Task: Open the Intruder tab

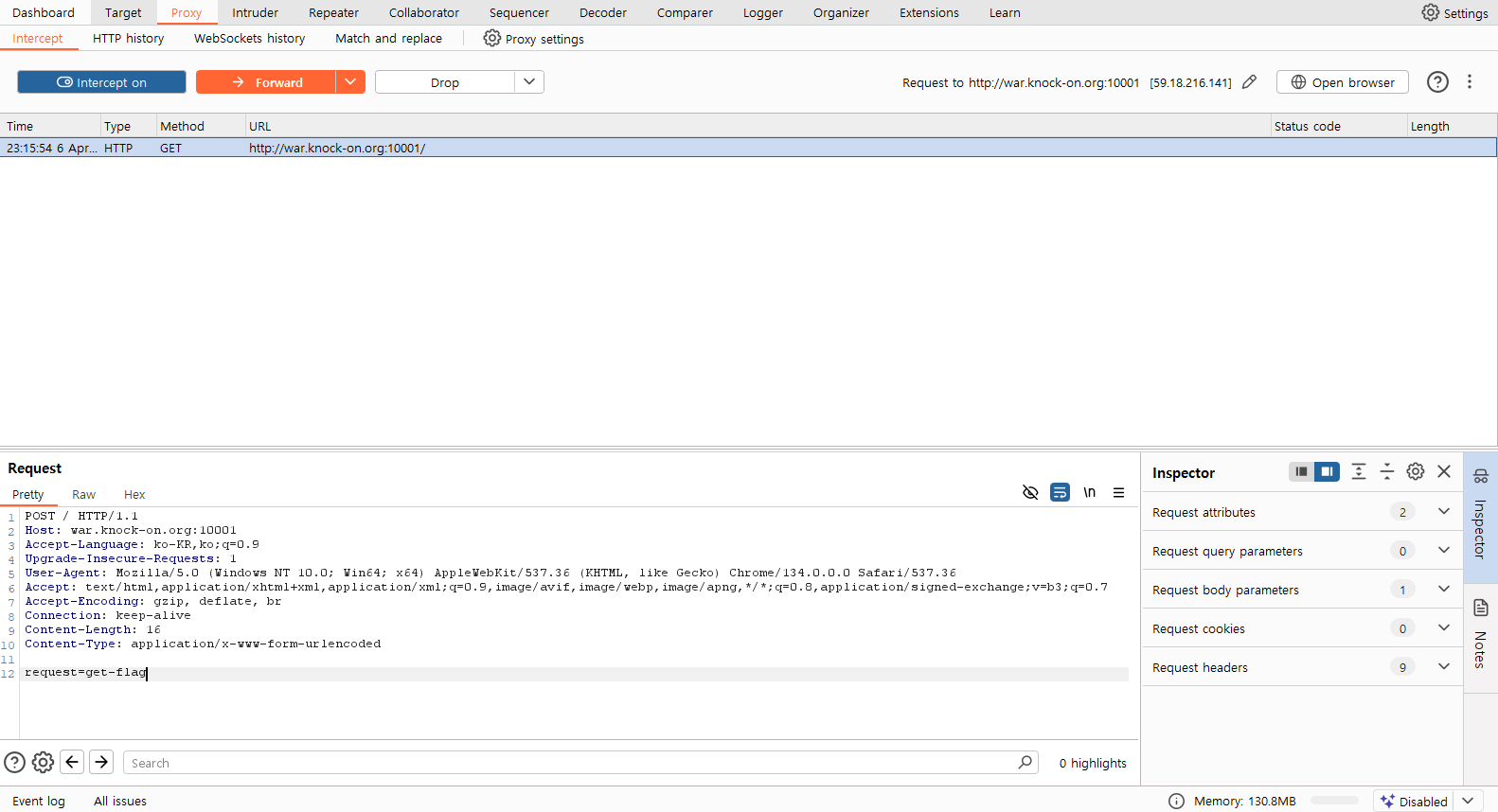Action: tap(255, 12)
